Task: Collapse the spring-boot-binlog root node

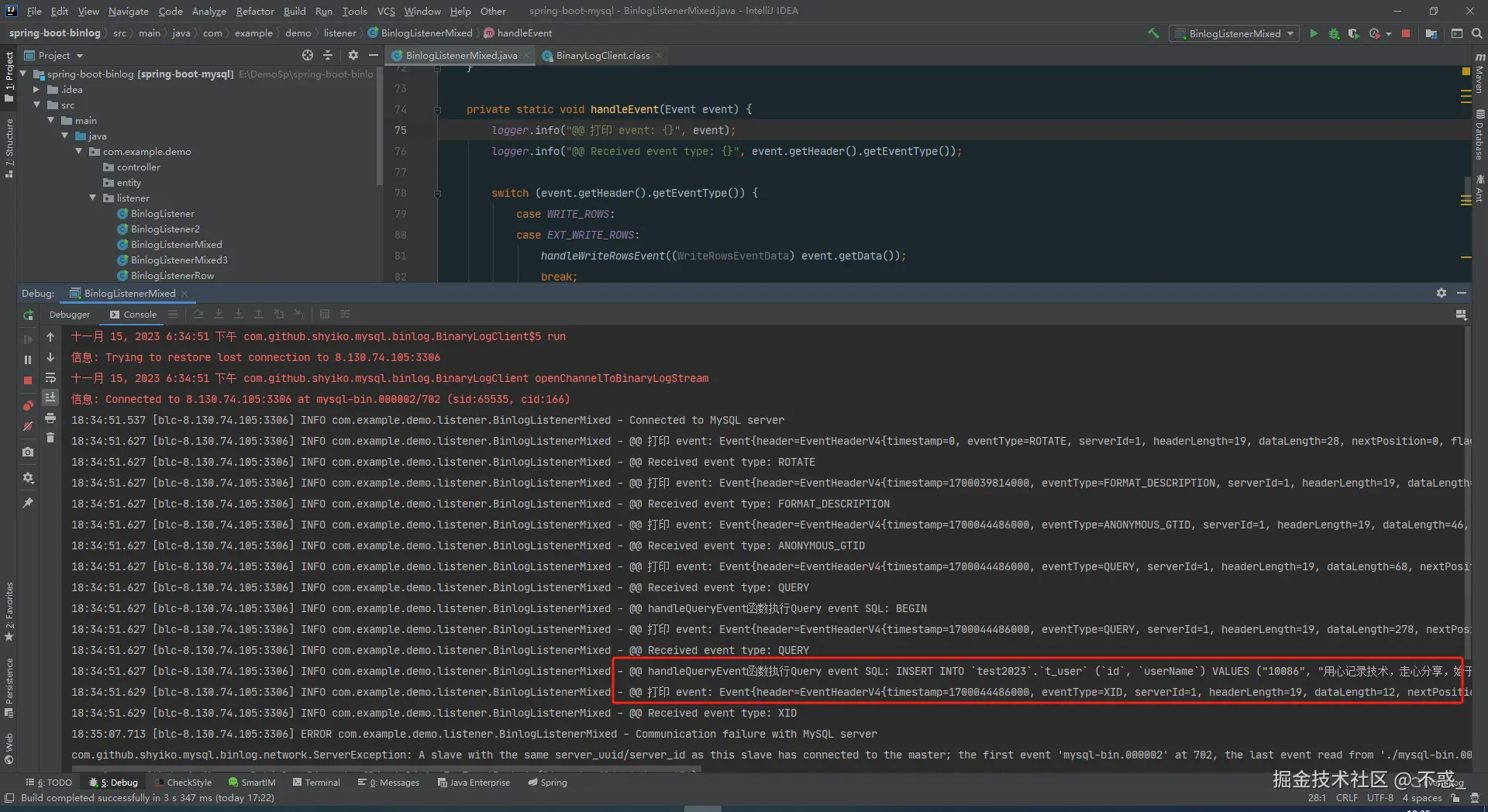Action: click(x=24, y=74)
